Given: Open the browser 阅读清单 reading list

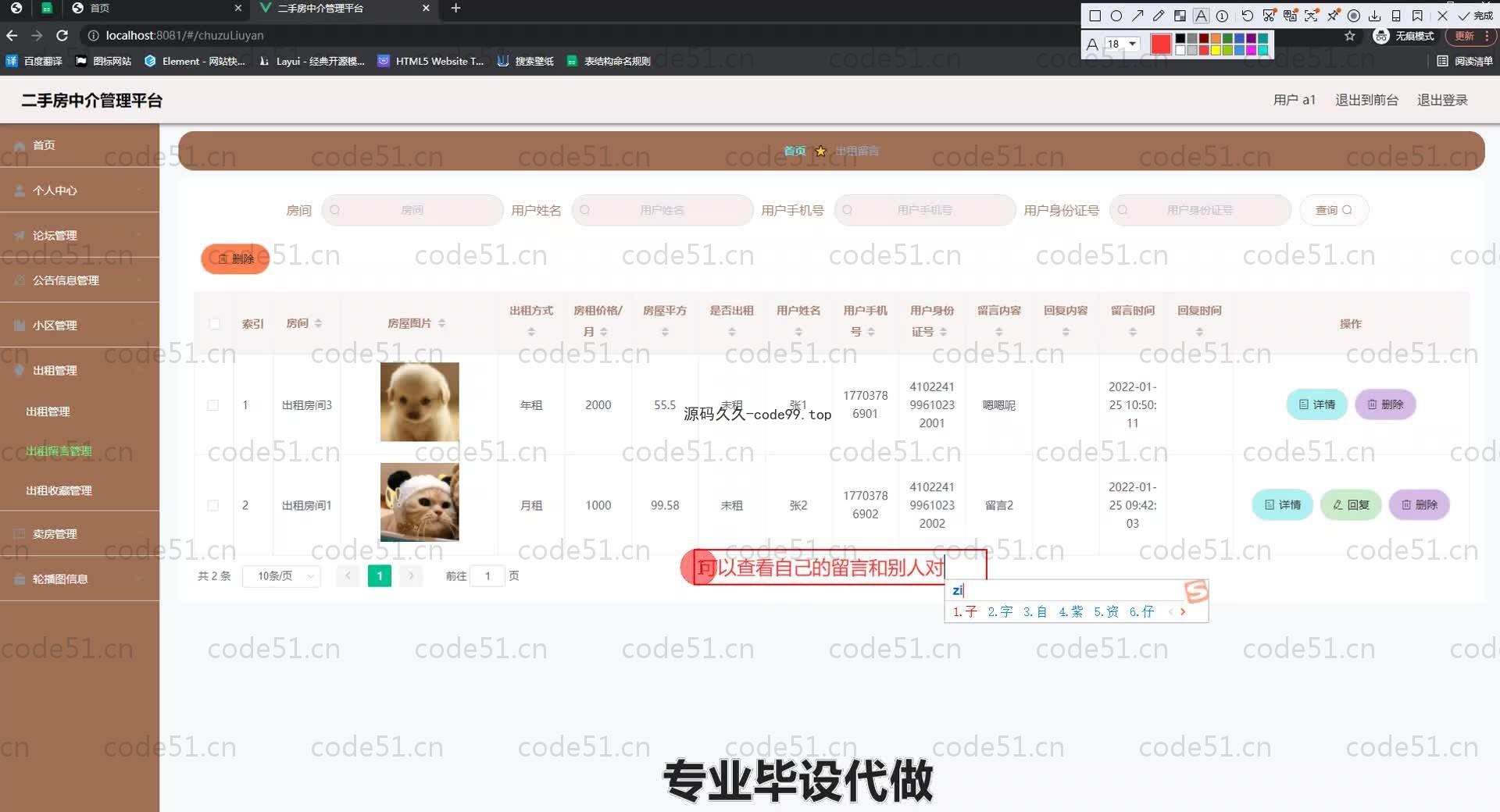Looking at the screenshot, I should click(1465, 61).
